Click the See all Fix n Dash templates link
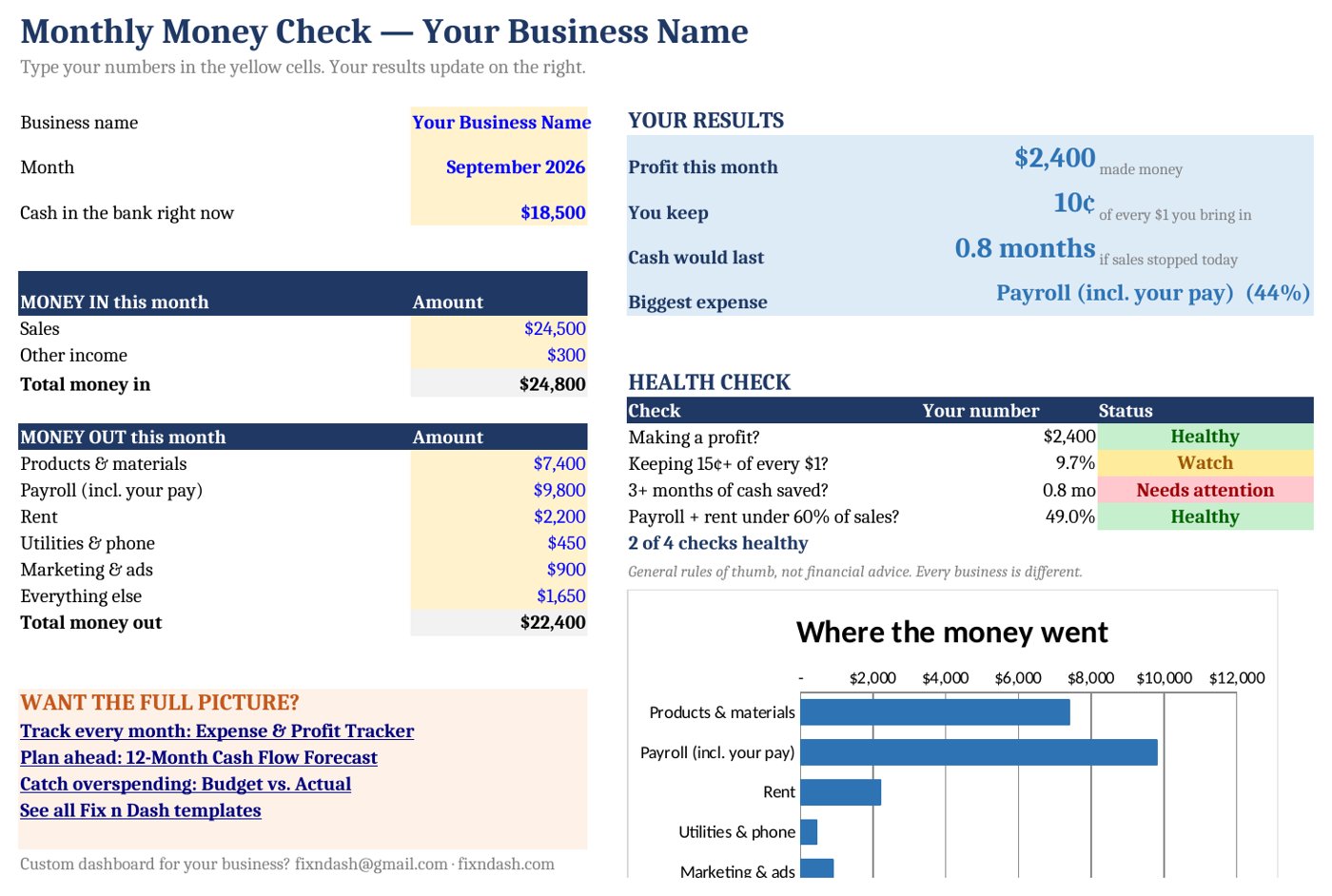 click(141, 810)
